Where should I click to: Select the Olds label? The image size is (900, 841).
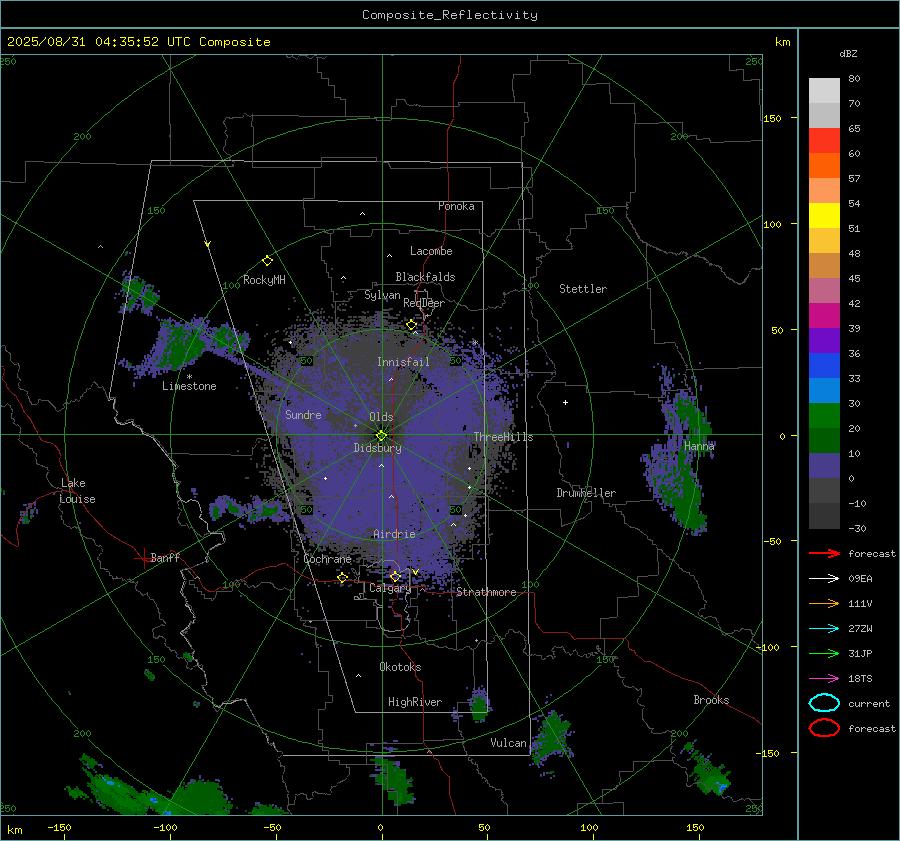point(381,417)
